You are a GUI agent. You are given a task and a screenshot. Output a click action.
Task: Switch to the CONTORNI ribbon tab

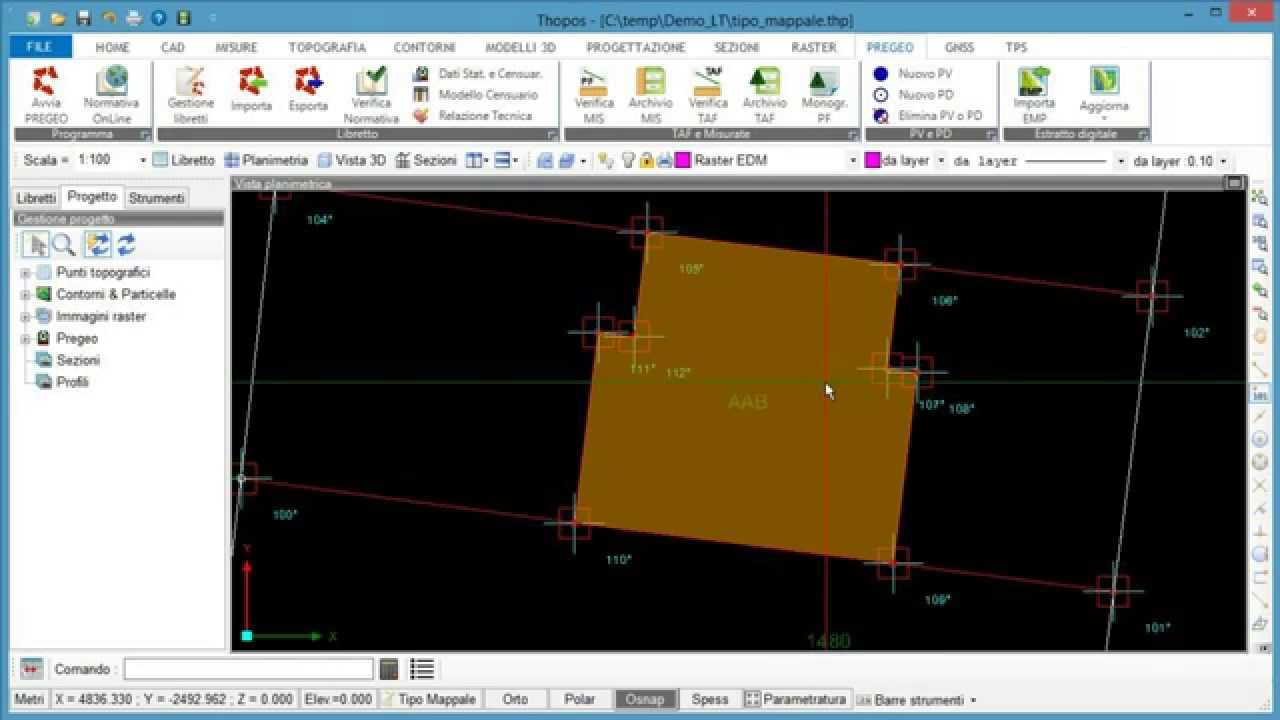point(424,47)
